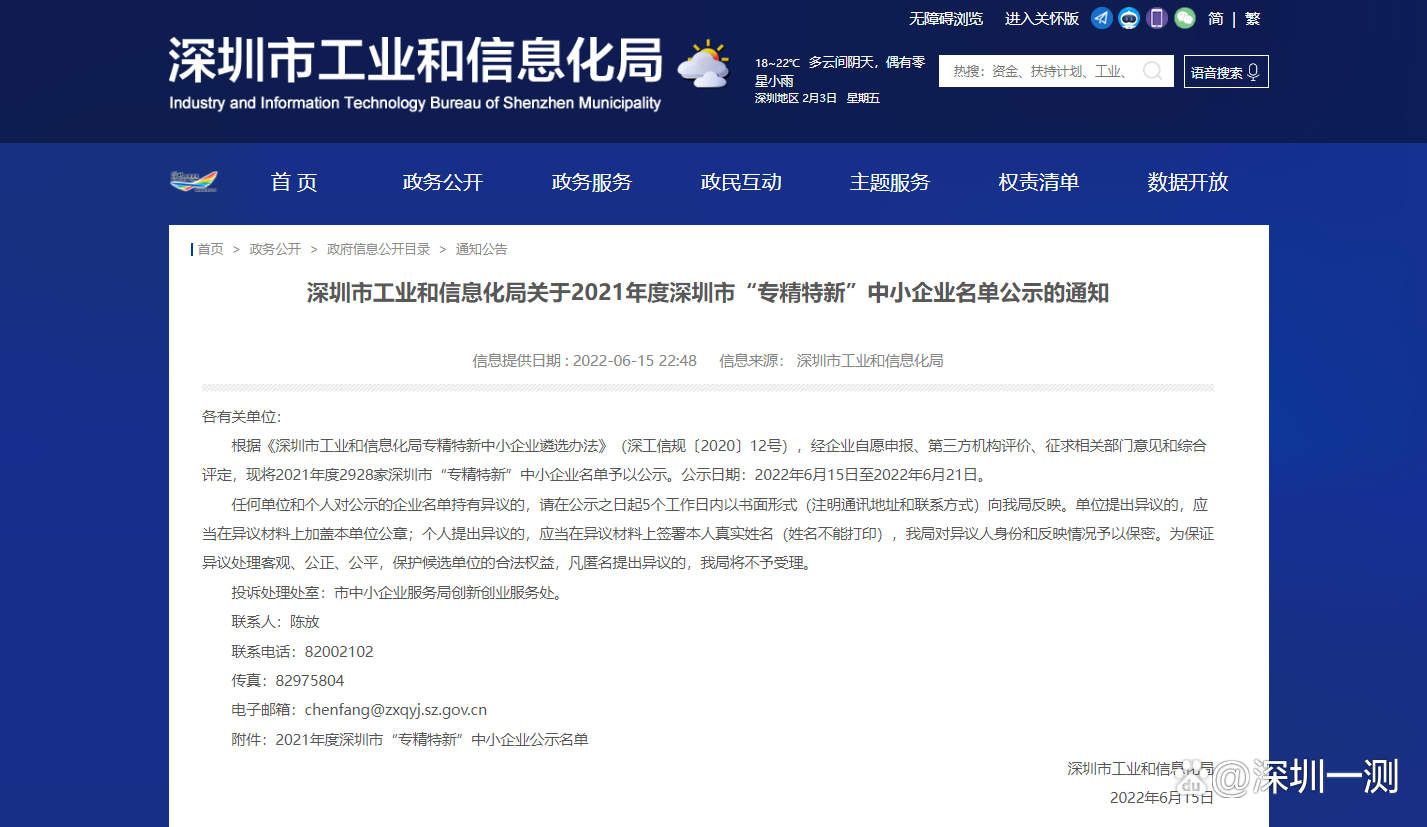Click the paper plane icon in header
Image resolution: width=1427 pixels, height=827 pixels.
(1101, 18)
